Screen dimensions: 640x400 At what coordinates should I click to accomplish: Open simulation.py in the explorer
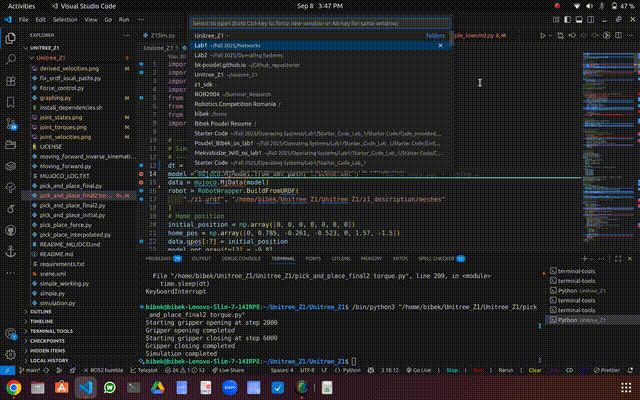[57, 301]
